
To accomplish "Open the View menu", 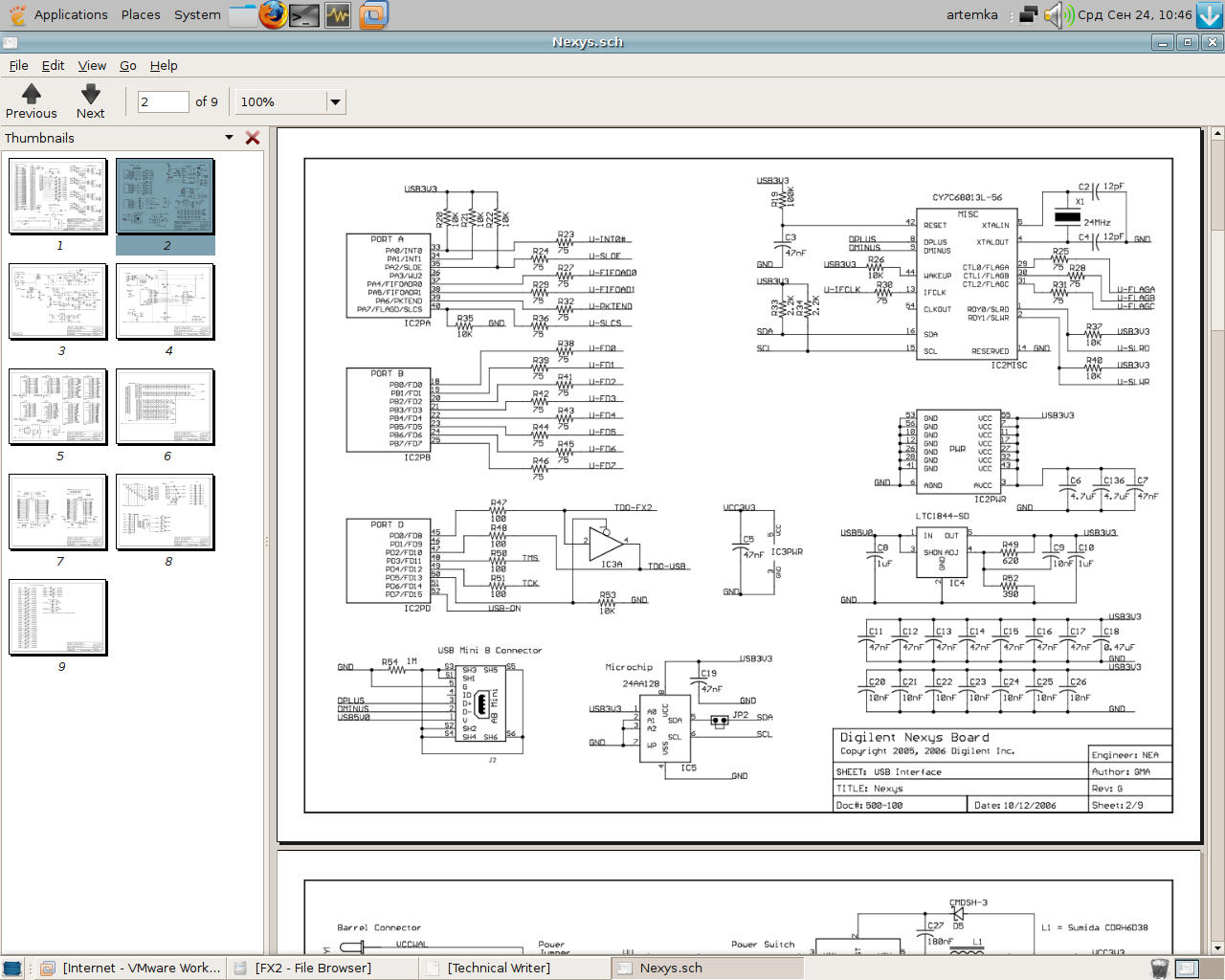I will point(92,65).
